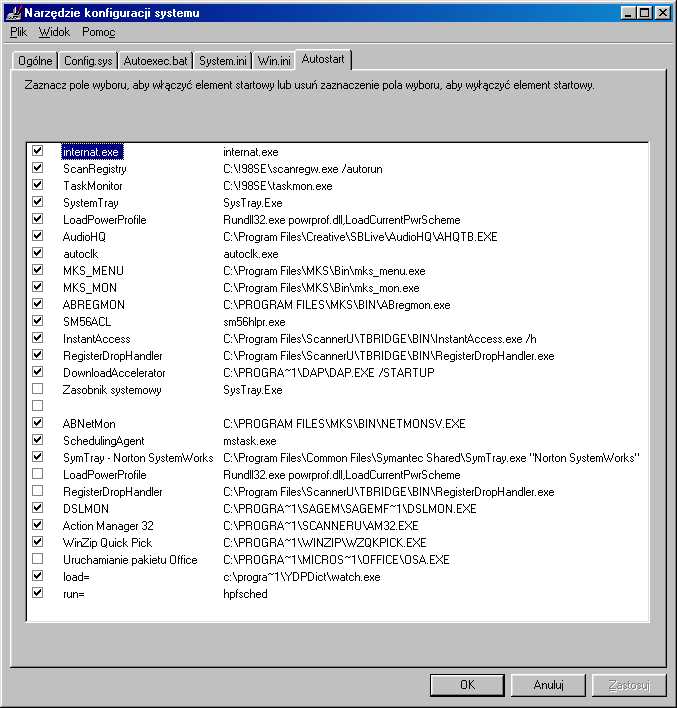Open the Widok menu
Image resolution: width=677 pixels, height=708 pixels.
click(x=54, y=32)
